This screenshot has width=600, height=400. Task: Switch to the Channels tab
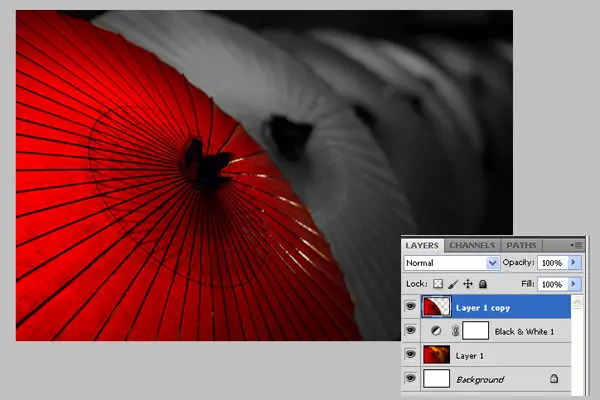[x=472, y=245]
